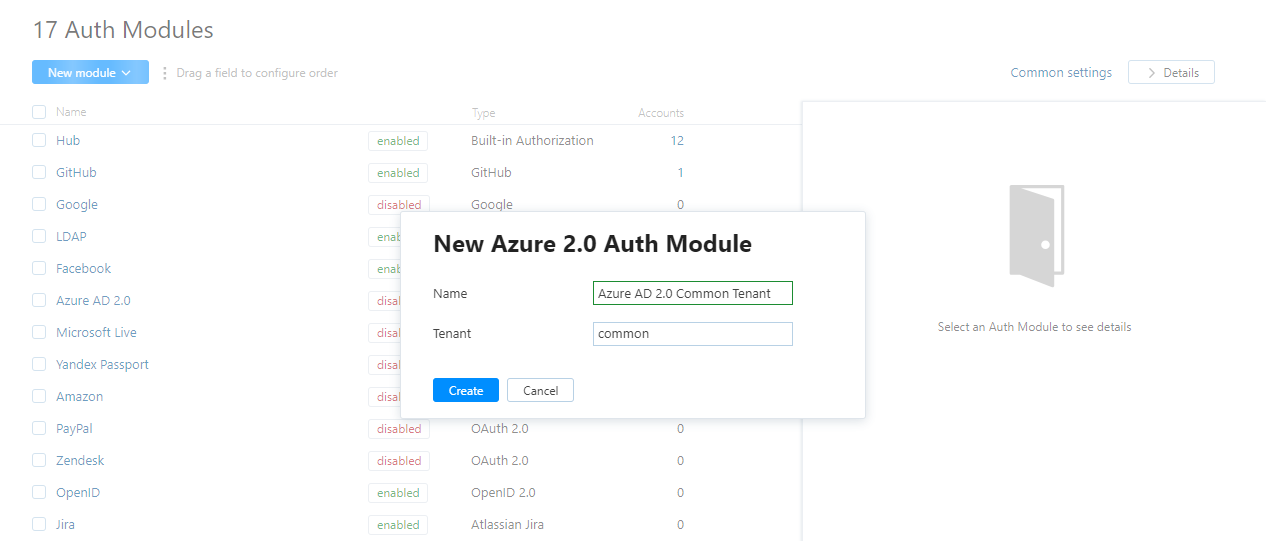Open the Microsoft Live module
Viewport: 1266px width, 541px height.
96,333
